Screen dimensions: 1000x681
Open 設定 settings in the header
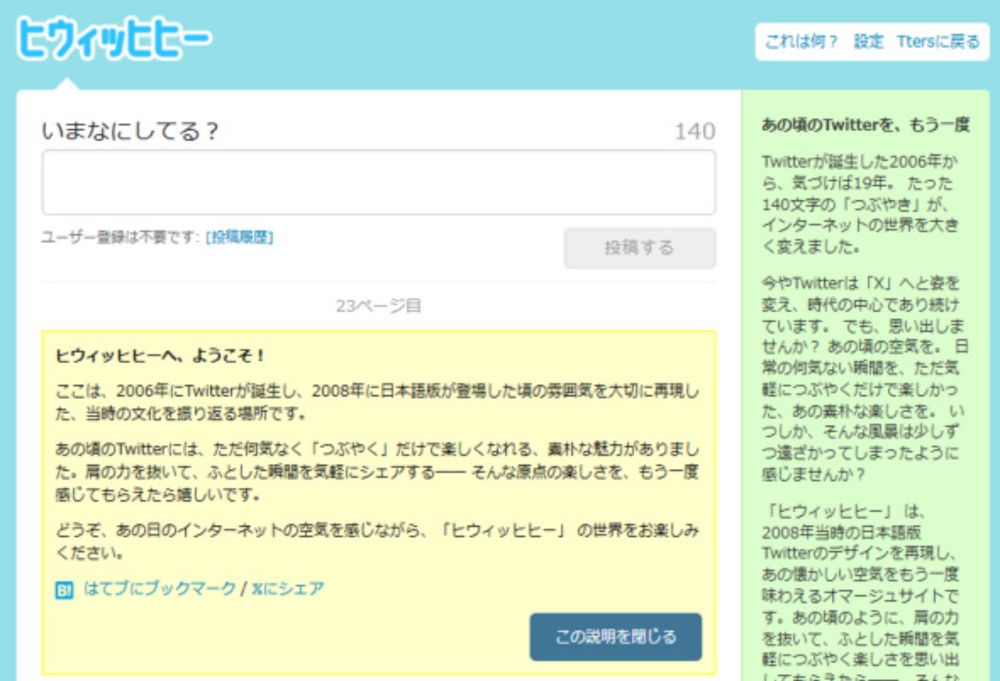coord(869,42)
